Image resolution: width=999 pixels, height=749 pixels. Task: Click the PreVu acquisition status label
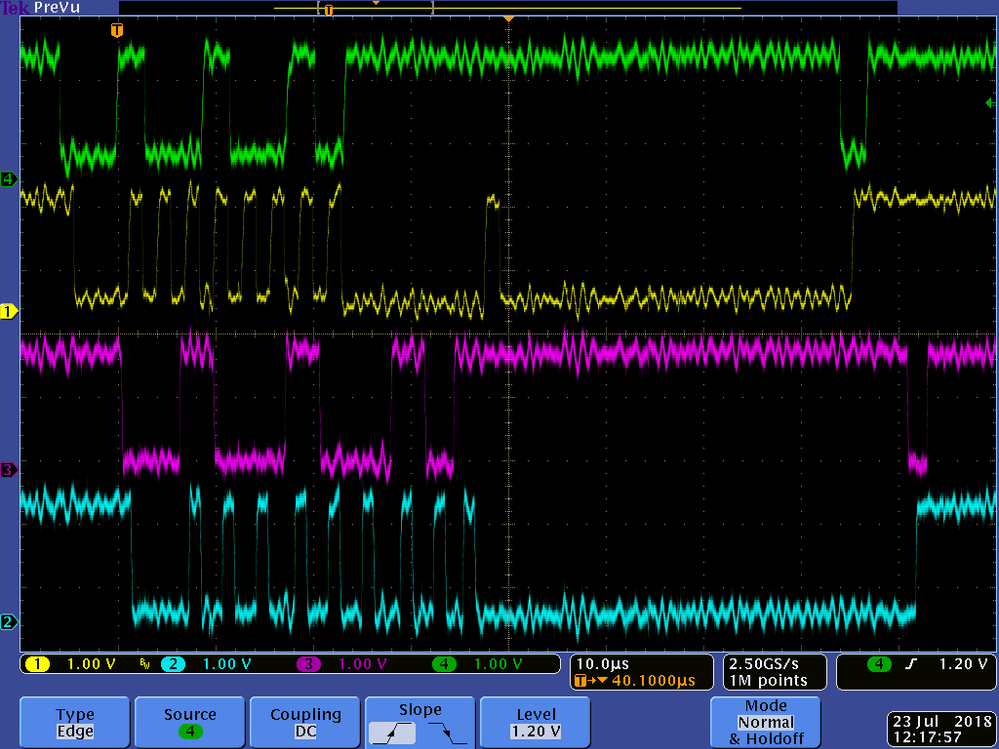[x=57, y=8]
